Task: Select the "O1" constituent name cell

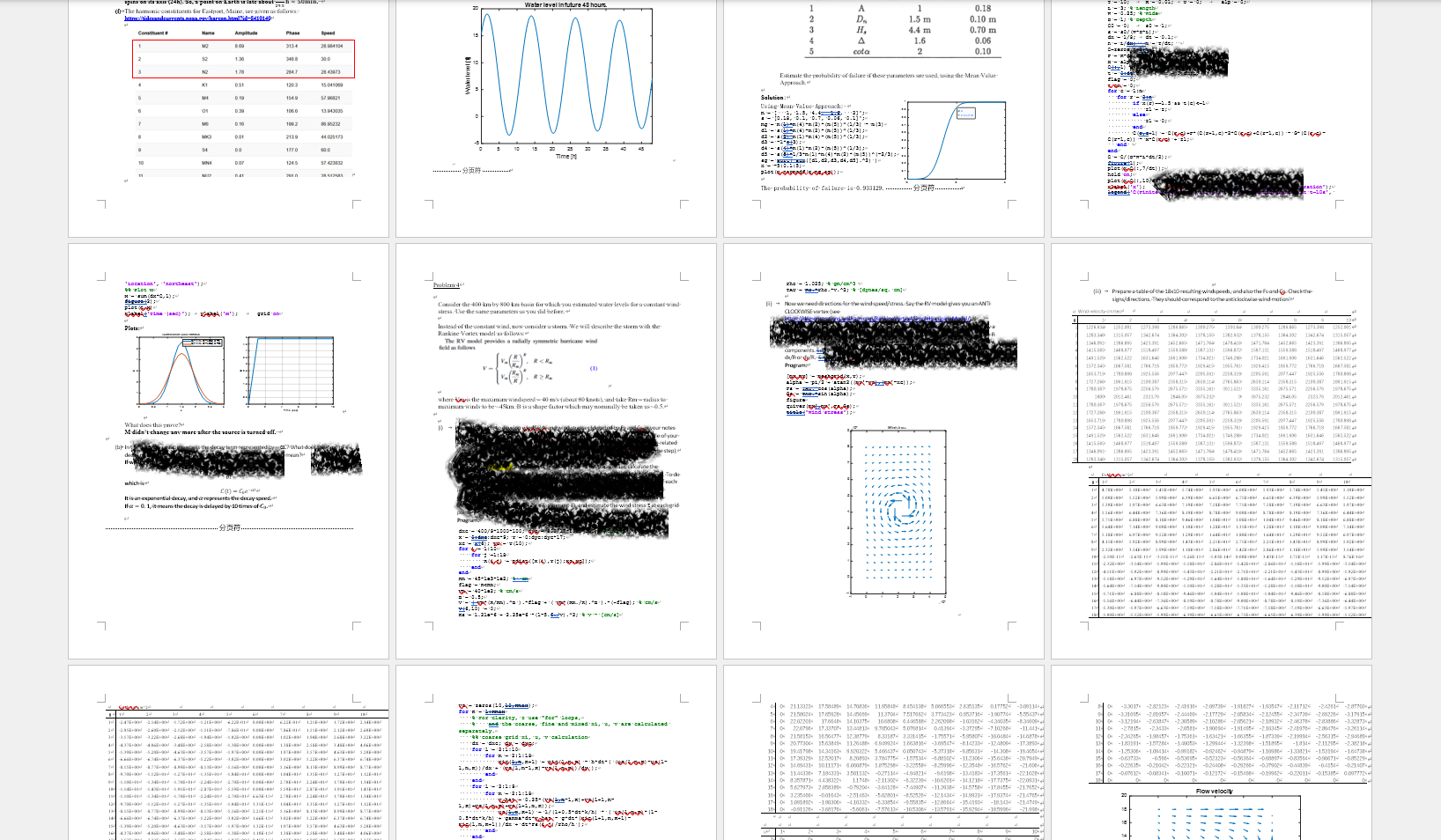Action: [x=205, y=111]
